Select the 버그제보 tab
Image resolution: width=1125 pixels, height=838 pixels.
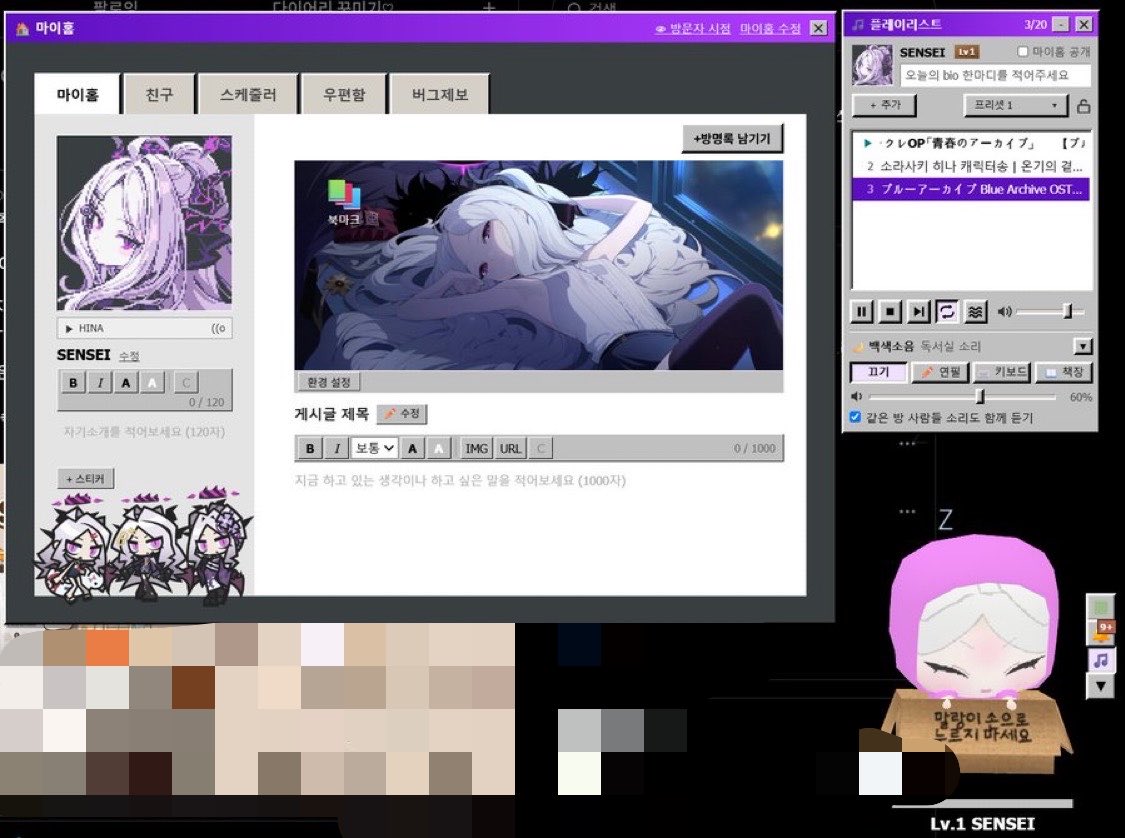point(440,94)
